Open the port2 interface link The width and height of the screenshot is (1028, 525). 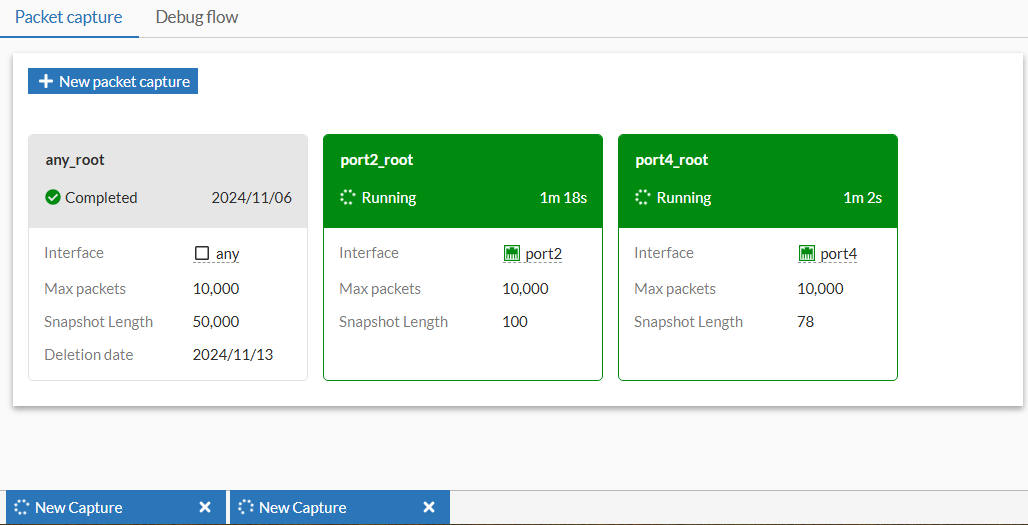(544, 254)
